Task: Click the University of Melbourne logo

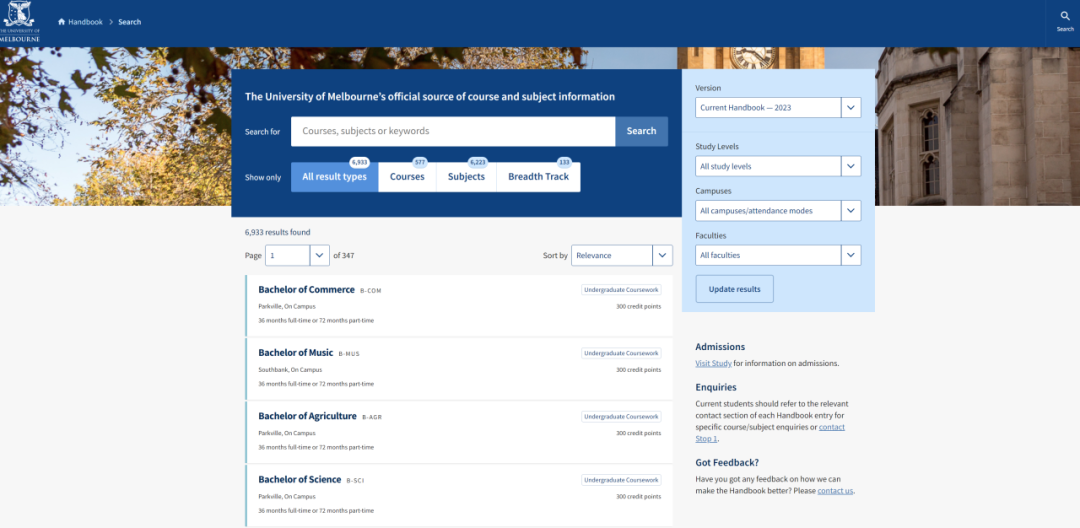Action: (20, 22)
